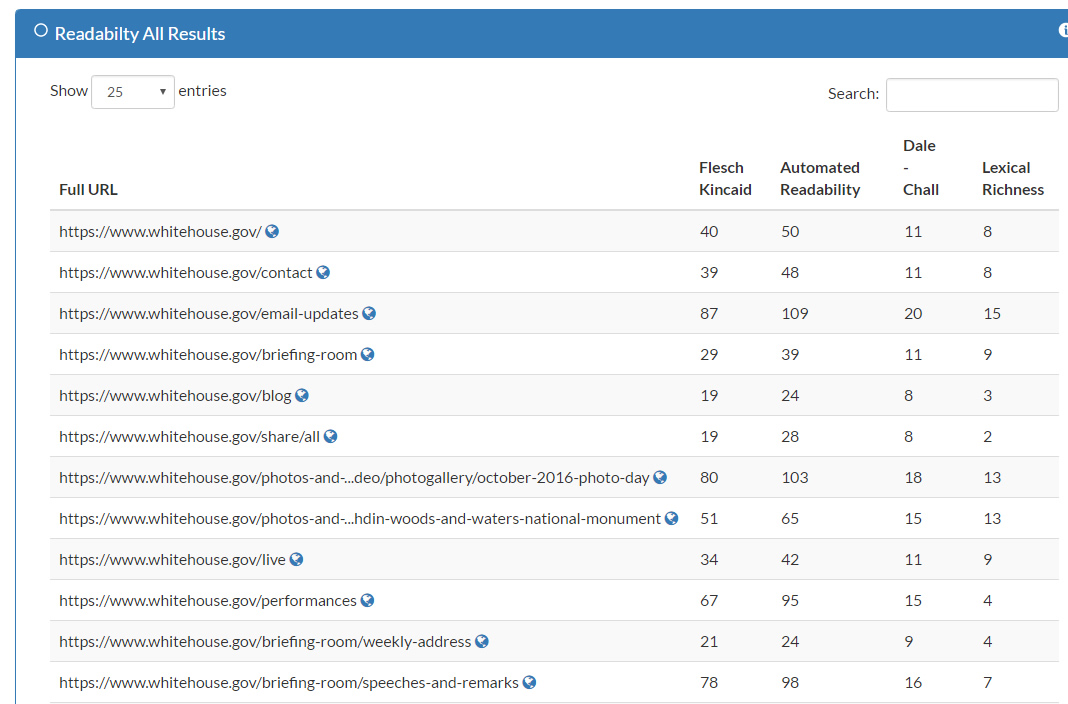Sort by Lexical Richness column header

tap(1013, 178)
